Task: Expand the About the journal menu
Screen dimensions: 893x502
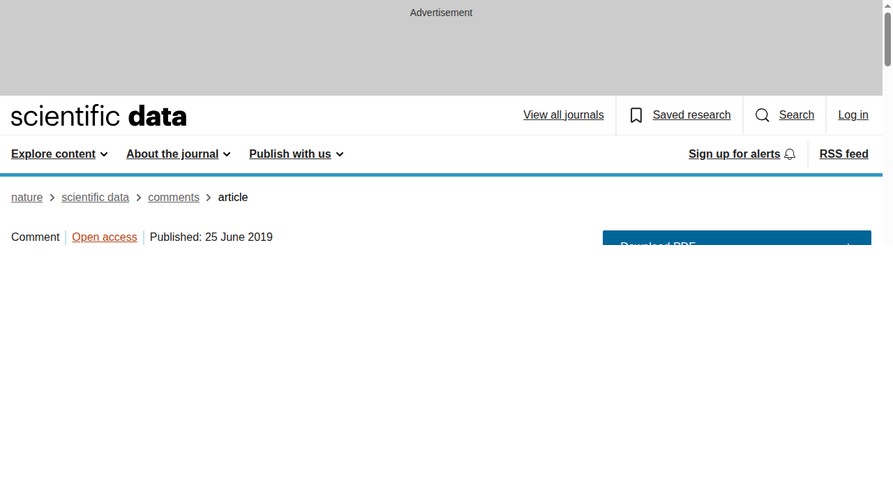Action: [x=178, y=154]
